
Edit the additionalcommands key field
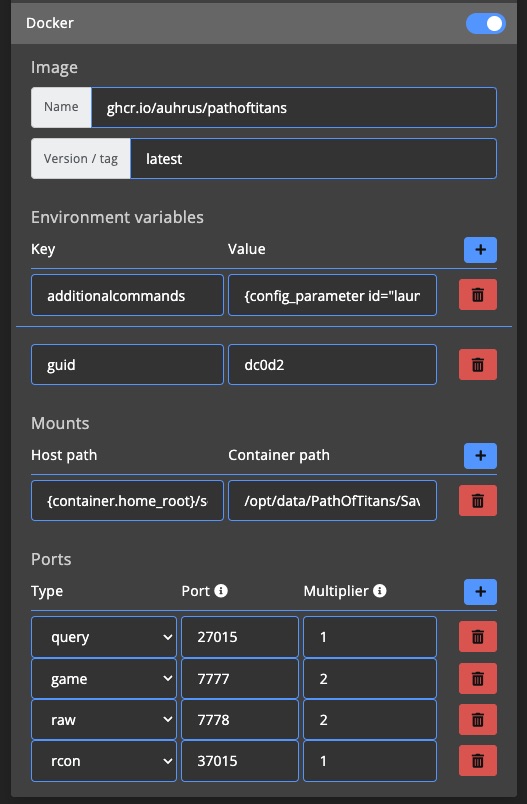pos(127,295)
